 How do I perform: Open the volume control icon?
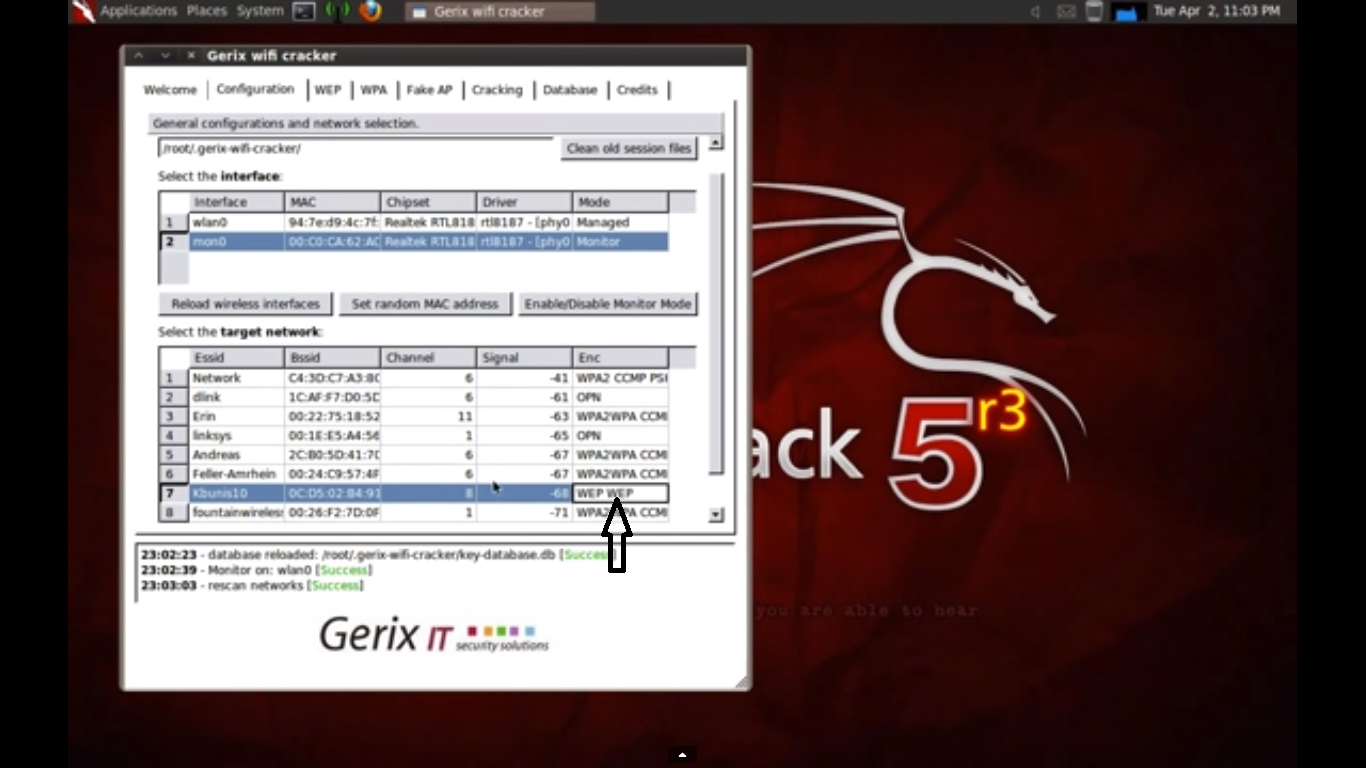pyautogui.click(x=1035, y=11)
